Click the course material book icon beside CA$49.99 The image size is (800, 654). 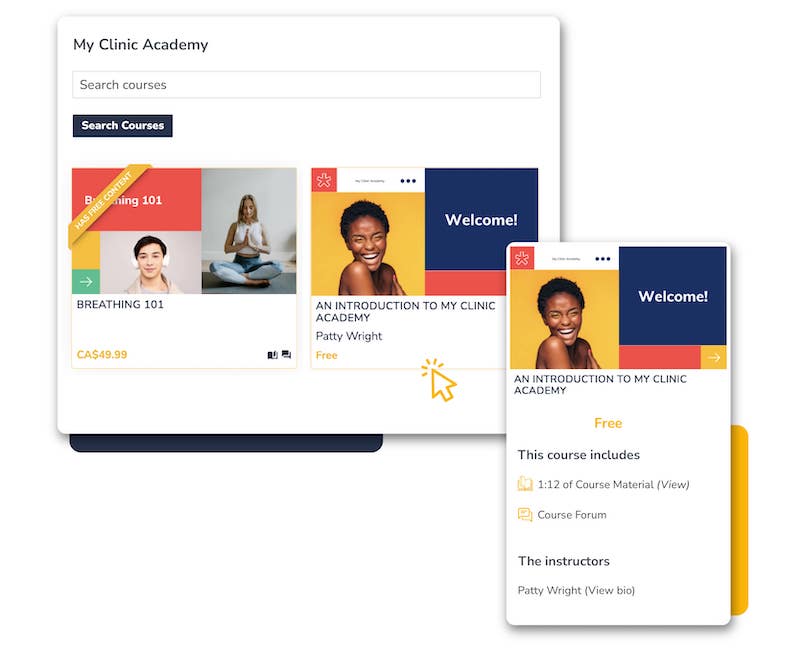click(272, 355)
